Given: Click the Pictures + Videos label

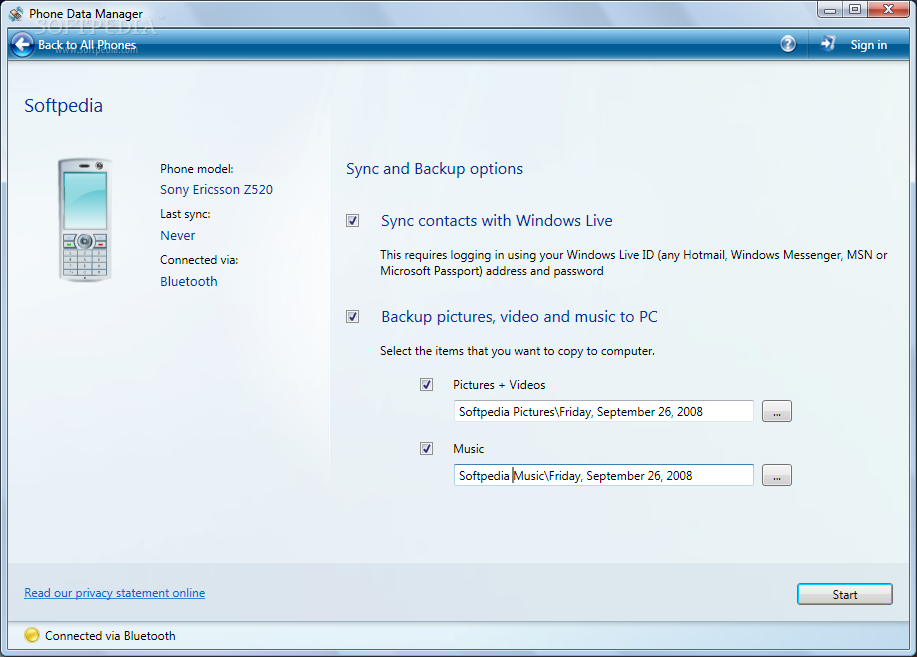Looking at the screenshot, I should coord(499,385).
